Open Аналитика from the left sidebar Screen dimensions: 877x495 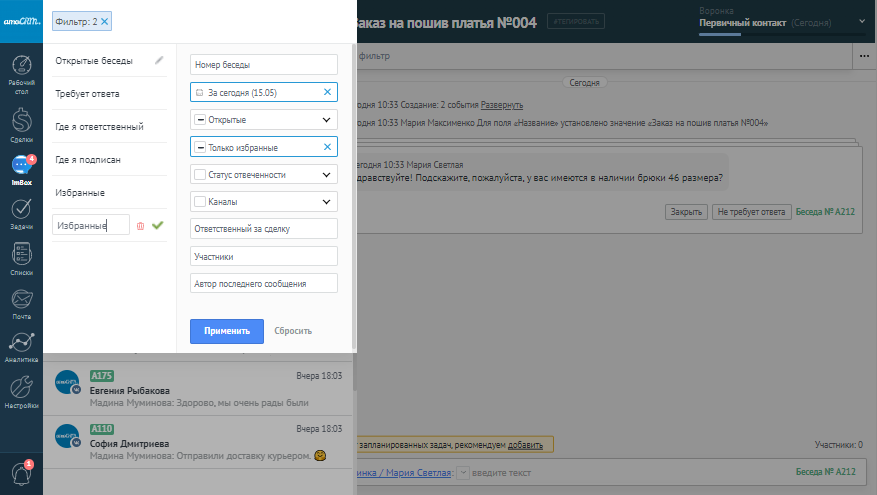21,345
